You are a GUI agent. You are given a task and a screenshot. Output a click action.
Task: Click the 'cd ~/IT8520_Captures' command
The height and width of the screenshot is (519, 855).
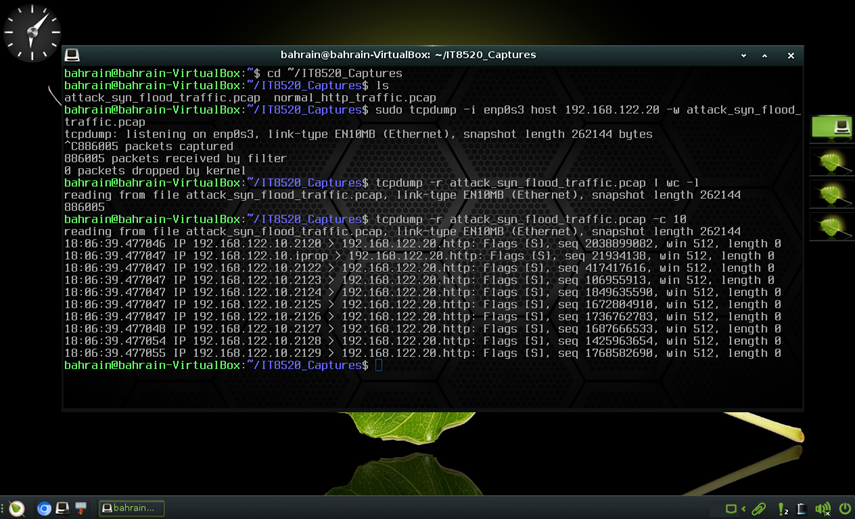pyautogui.click(x=334, y=74)
